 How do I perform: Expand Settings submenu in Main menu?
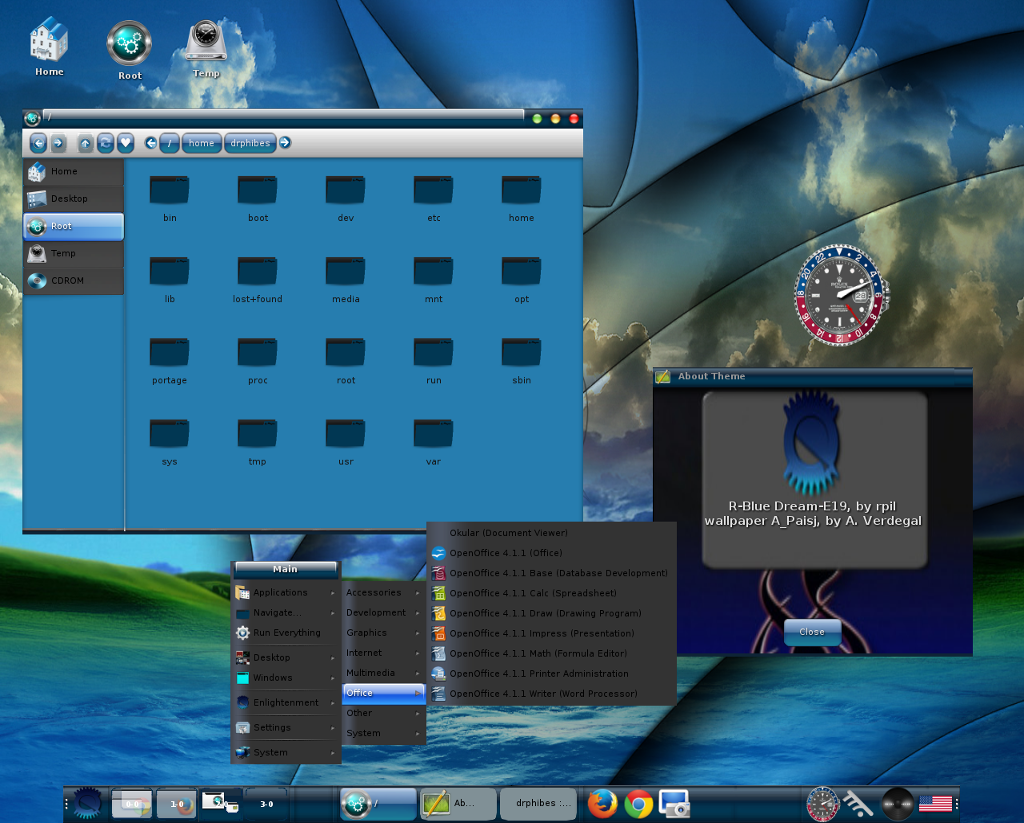(286, 728)
